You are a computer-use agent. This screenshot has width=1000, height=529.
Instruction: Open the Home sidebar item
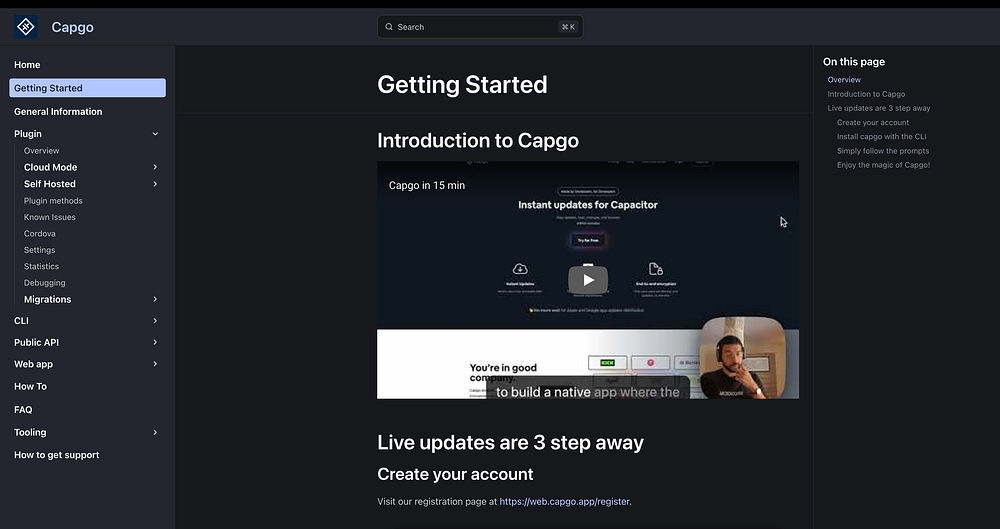point(27,64)
